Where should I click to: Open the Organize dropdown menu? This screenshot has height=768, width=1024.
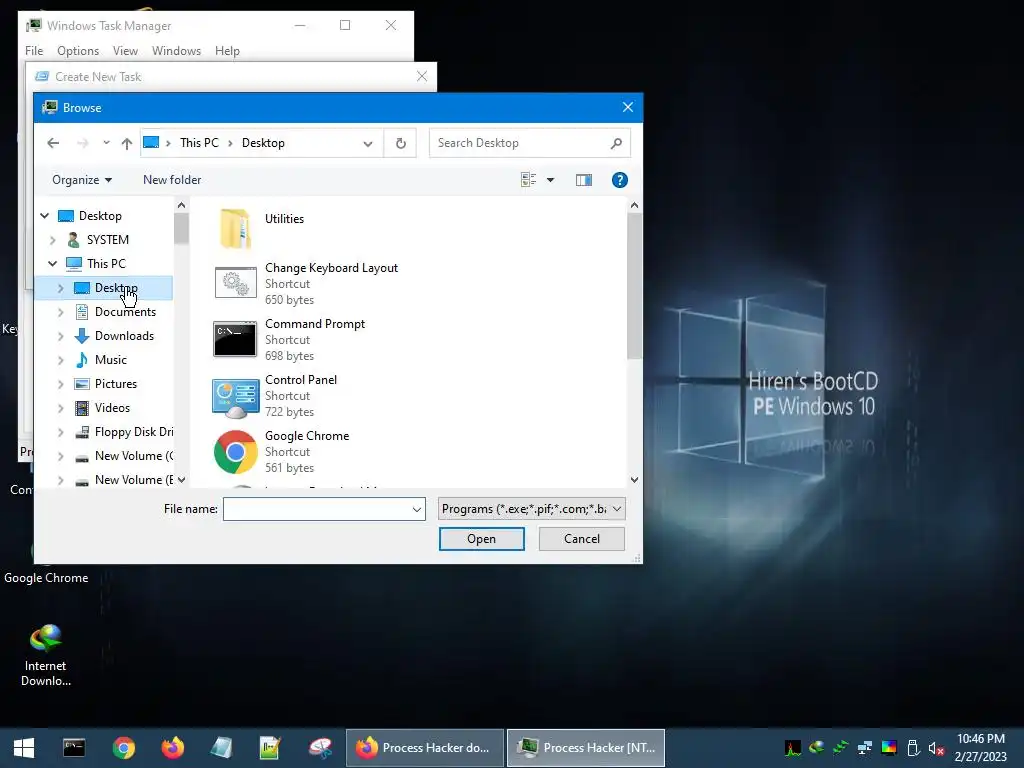(82, 180)
